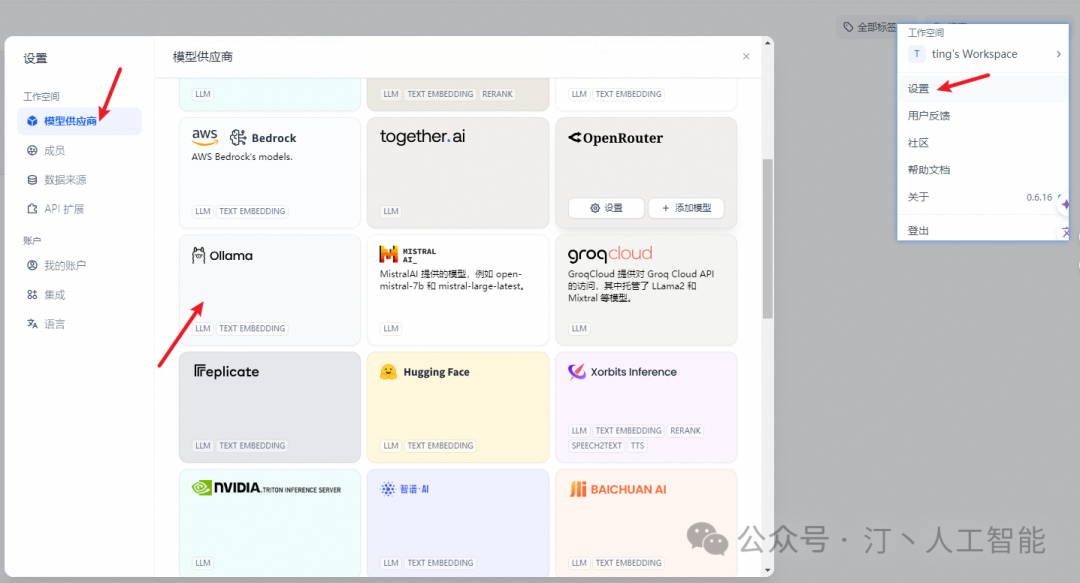Screen dimensions: 1080x583
Task: Click the API 扩展 puzzle icon
Action: pos(32,209)
